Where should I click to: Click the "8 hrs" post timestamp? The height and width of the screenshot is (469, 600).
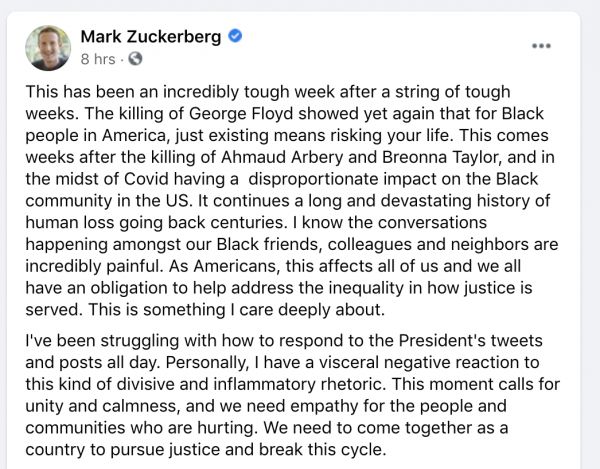click(x=97, y=60)
